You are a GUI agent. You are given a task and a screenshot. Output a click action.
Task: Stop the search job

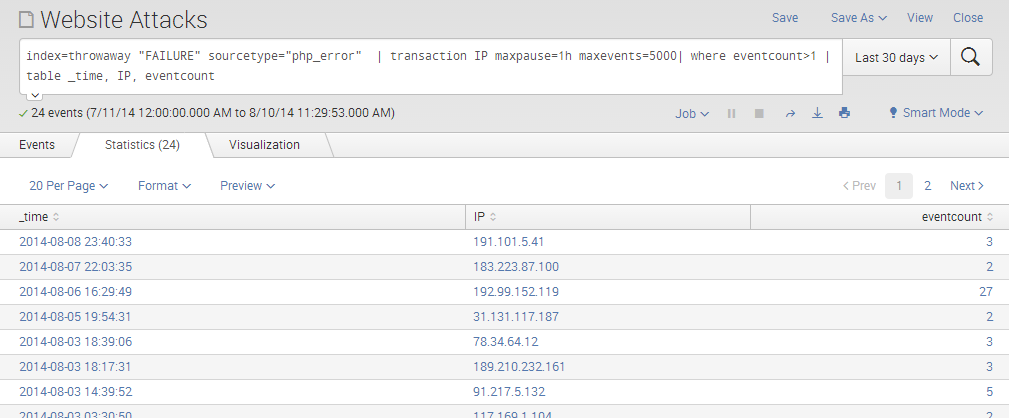pyautogui.click(x=759, y=114)
